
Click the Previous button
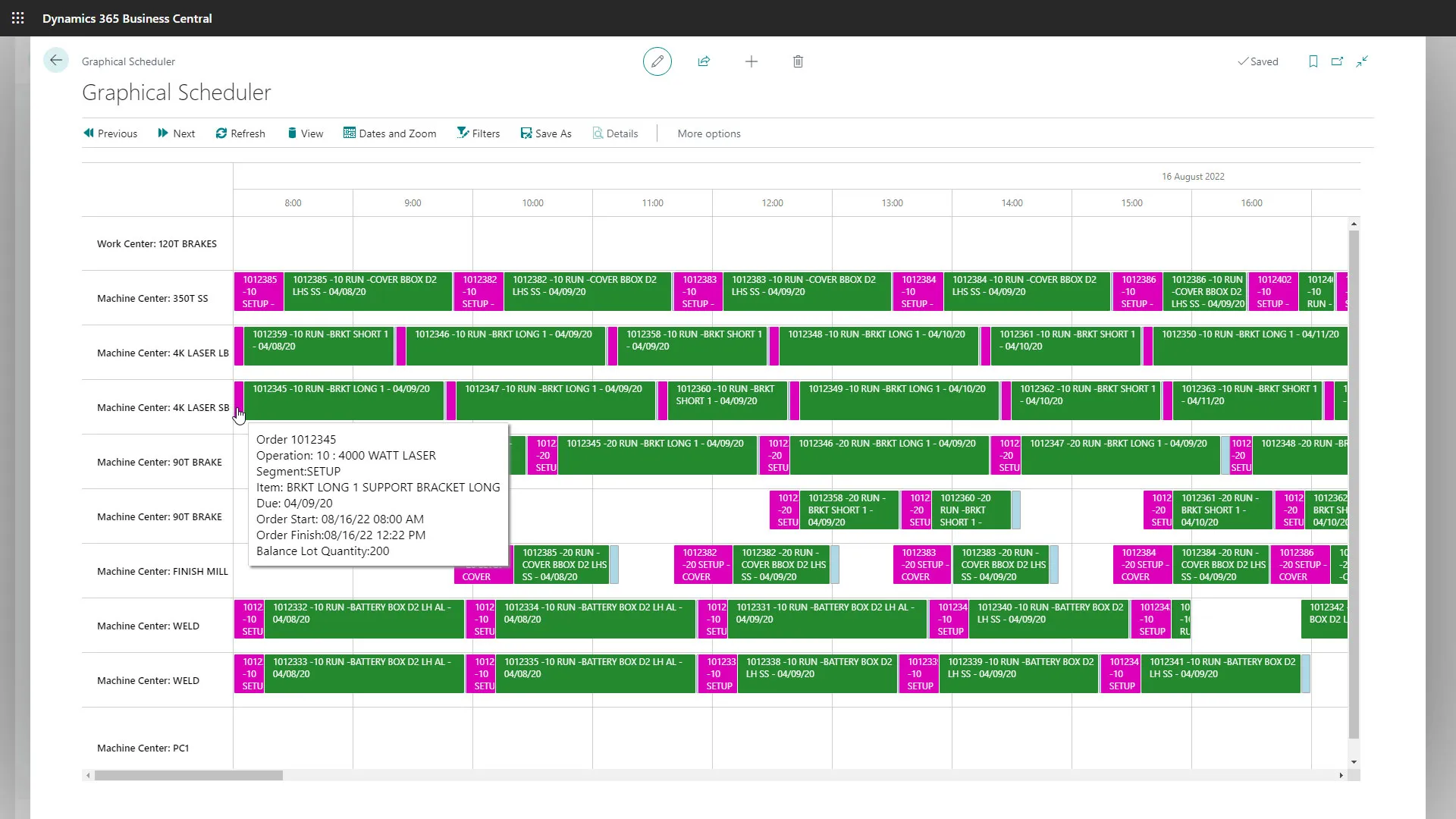110,133
